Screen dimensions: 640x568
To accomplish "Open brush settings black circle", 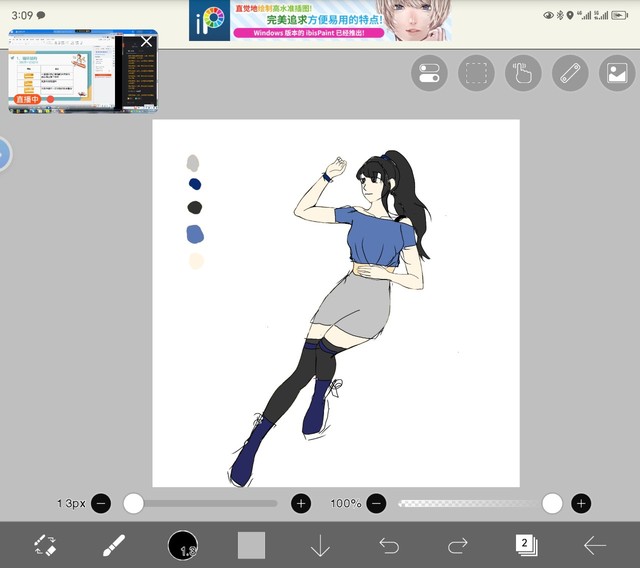I will click(183, 545).
